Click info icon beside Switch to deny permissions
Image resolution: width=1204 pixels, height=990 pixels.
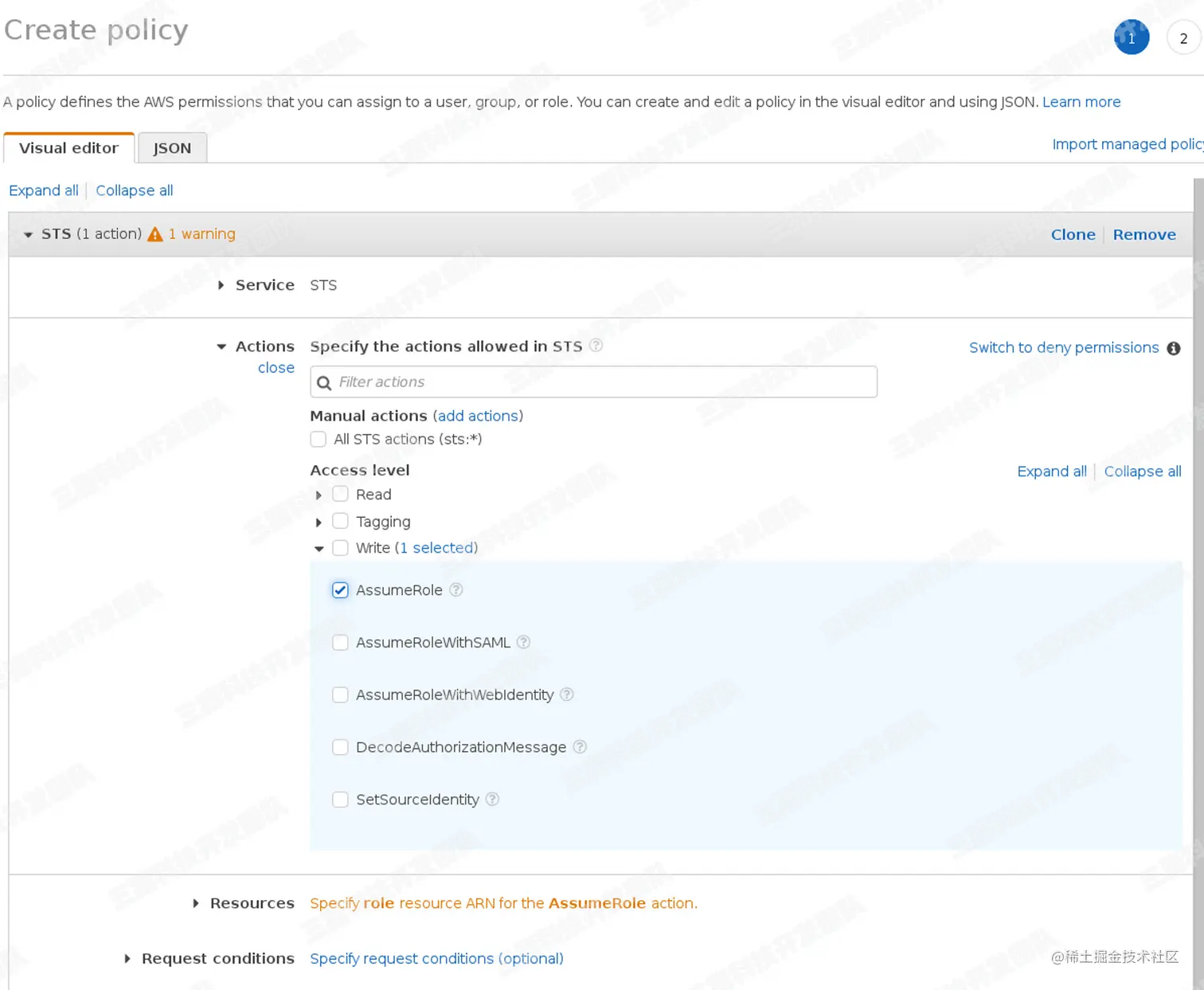click(x=1174, y=348)
